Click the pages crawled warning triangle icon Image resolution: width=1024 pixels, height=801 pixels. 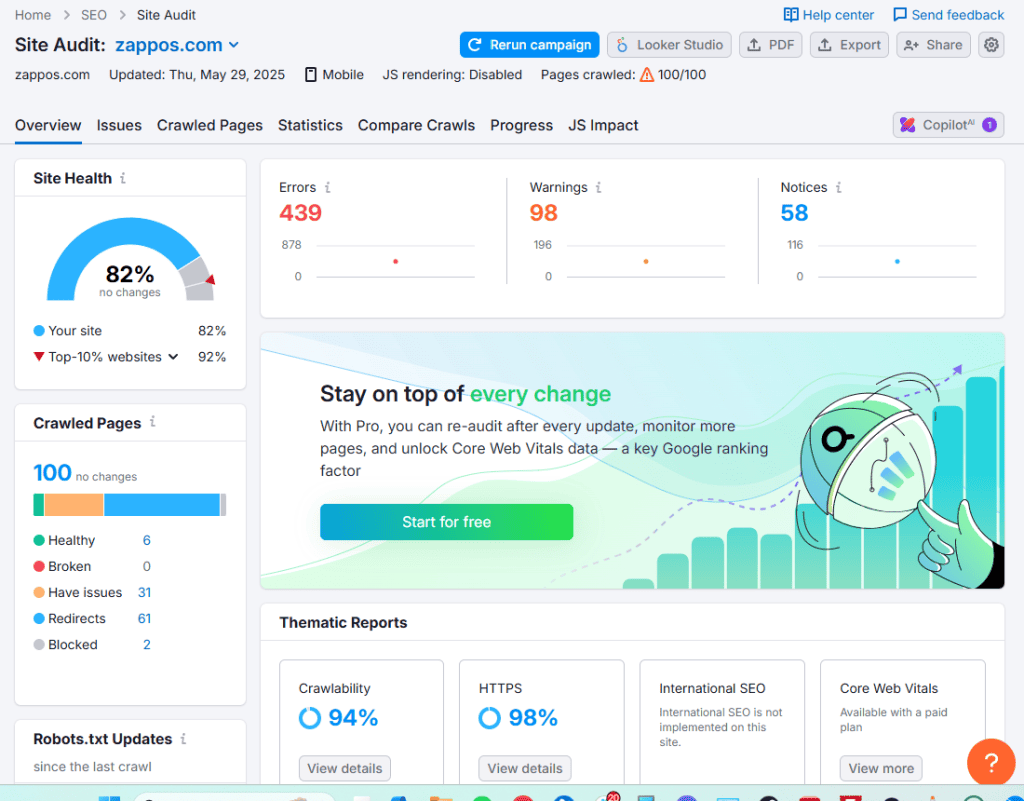point(647,74)
